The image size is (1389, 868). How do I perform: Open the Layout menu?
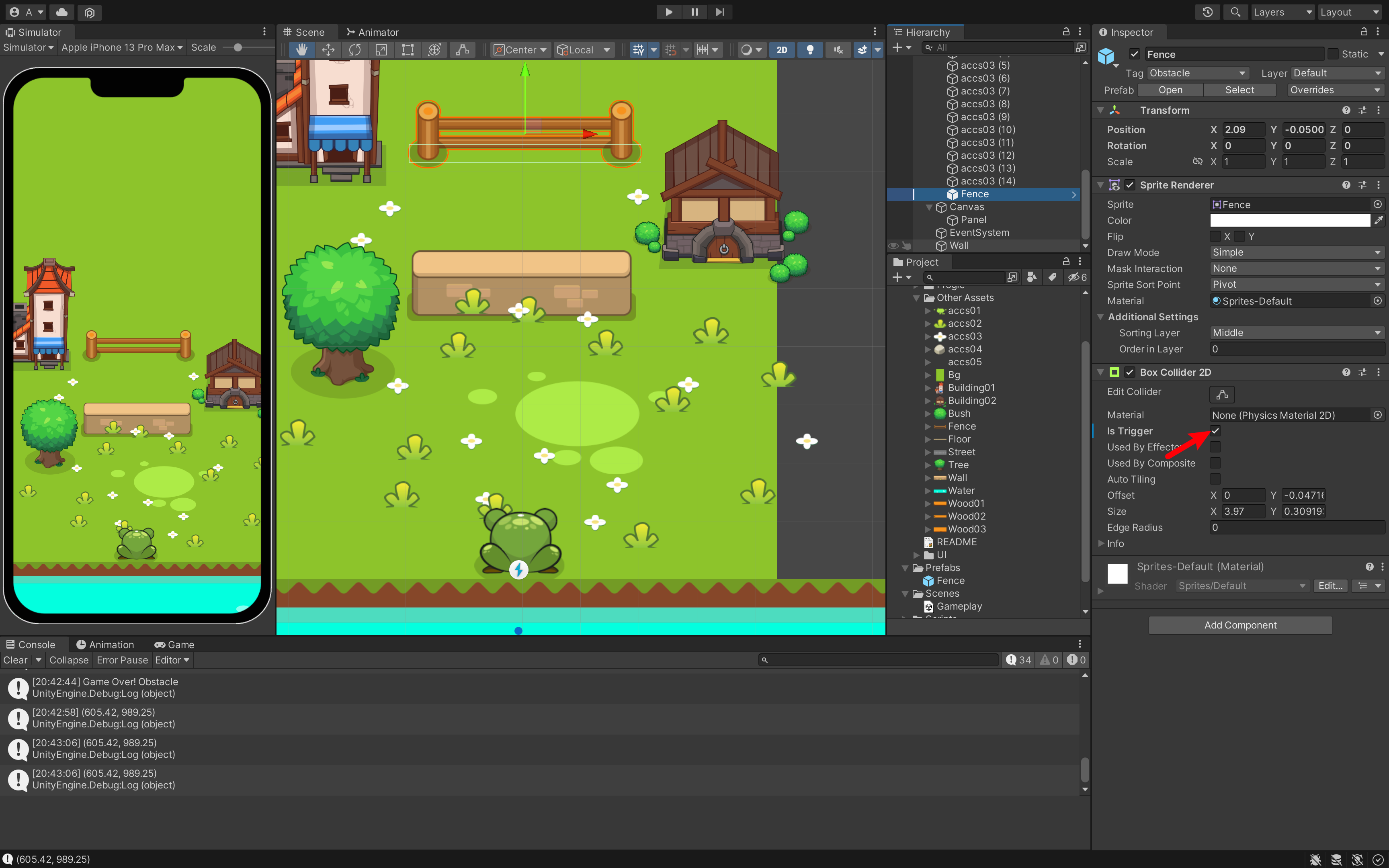(1349, 12)
